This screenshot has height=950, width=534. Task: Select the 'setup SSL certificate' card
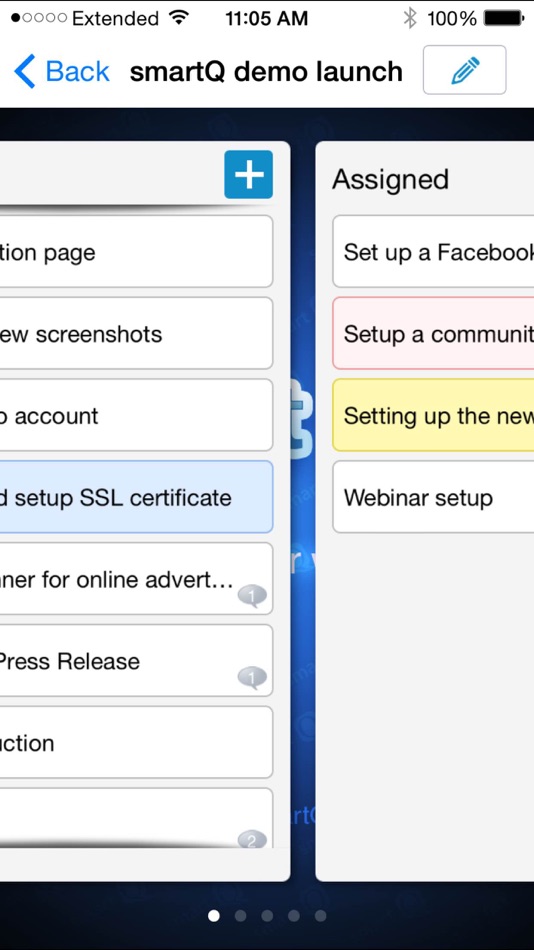136,497
